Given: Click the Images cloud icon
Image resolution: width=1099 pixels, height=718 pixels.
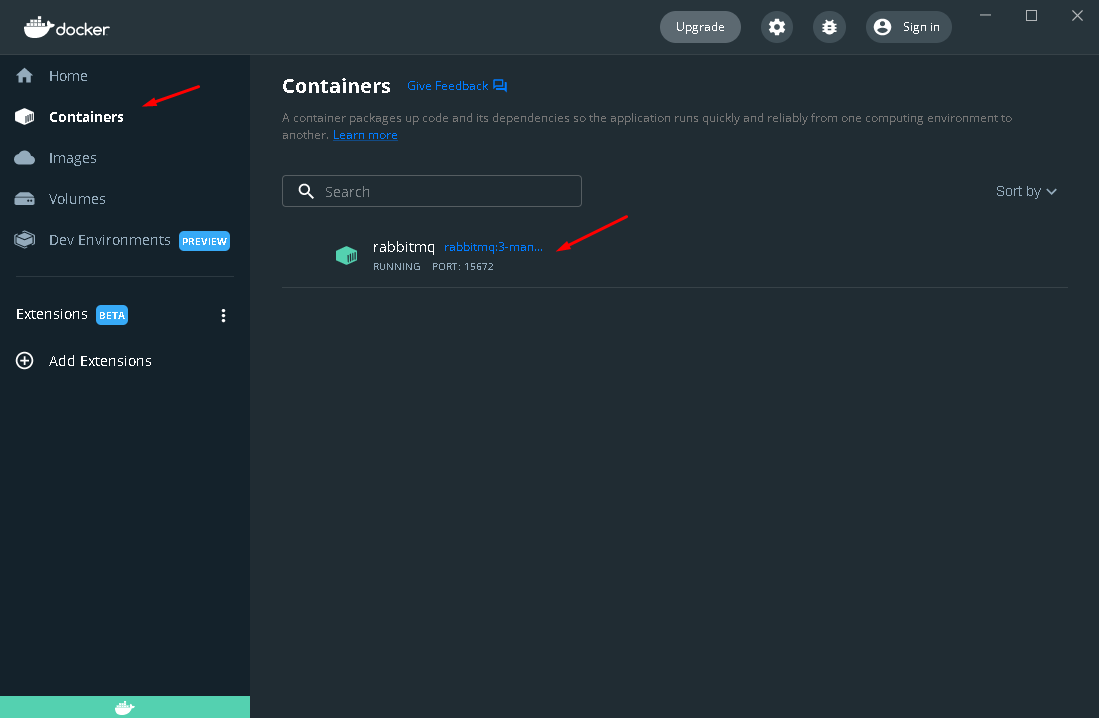Looking at the screenshot, I should 25,158.
